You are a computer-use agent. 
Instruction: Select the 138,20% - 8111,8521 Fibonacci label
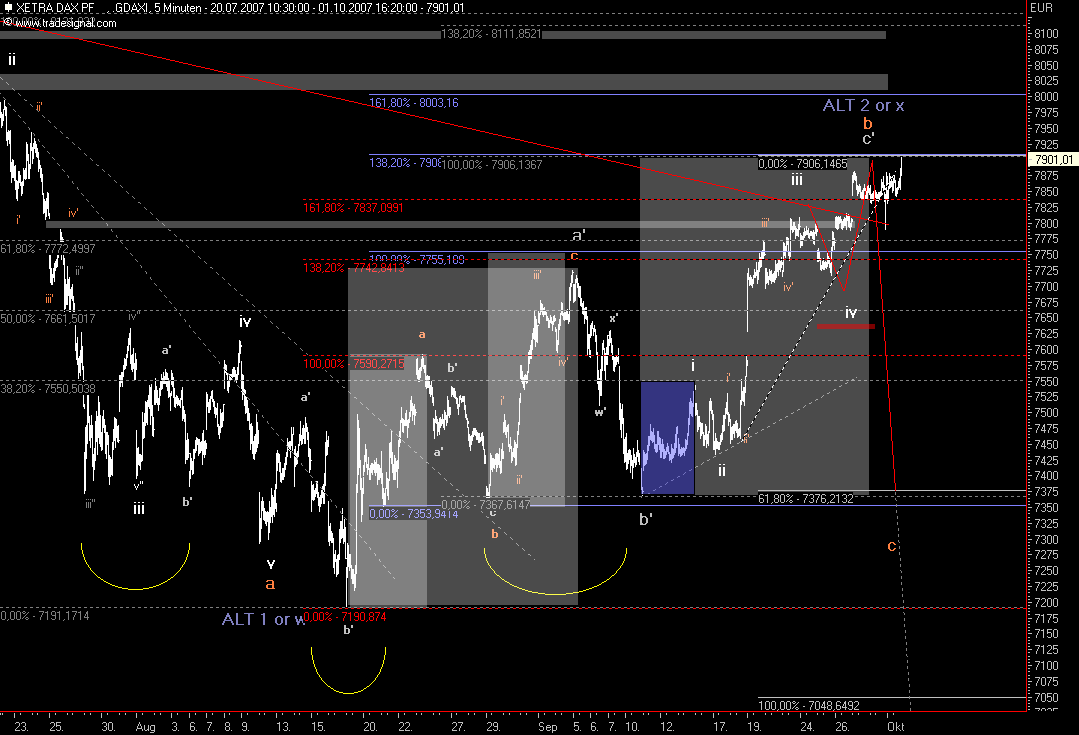(x=491, y=34)
